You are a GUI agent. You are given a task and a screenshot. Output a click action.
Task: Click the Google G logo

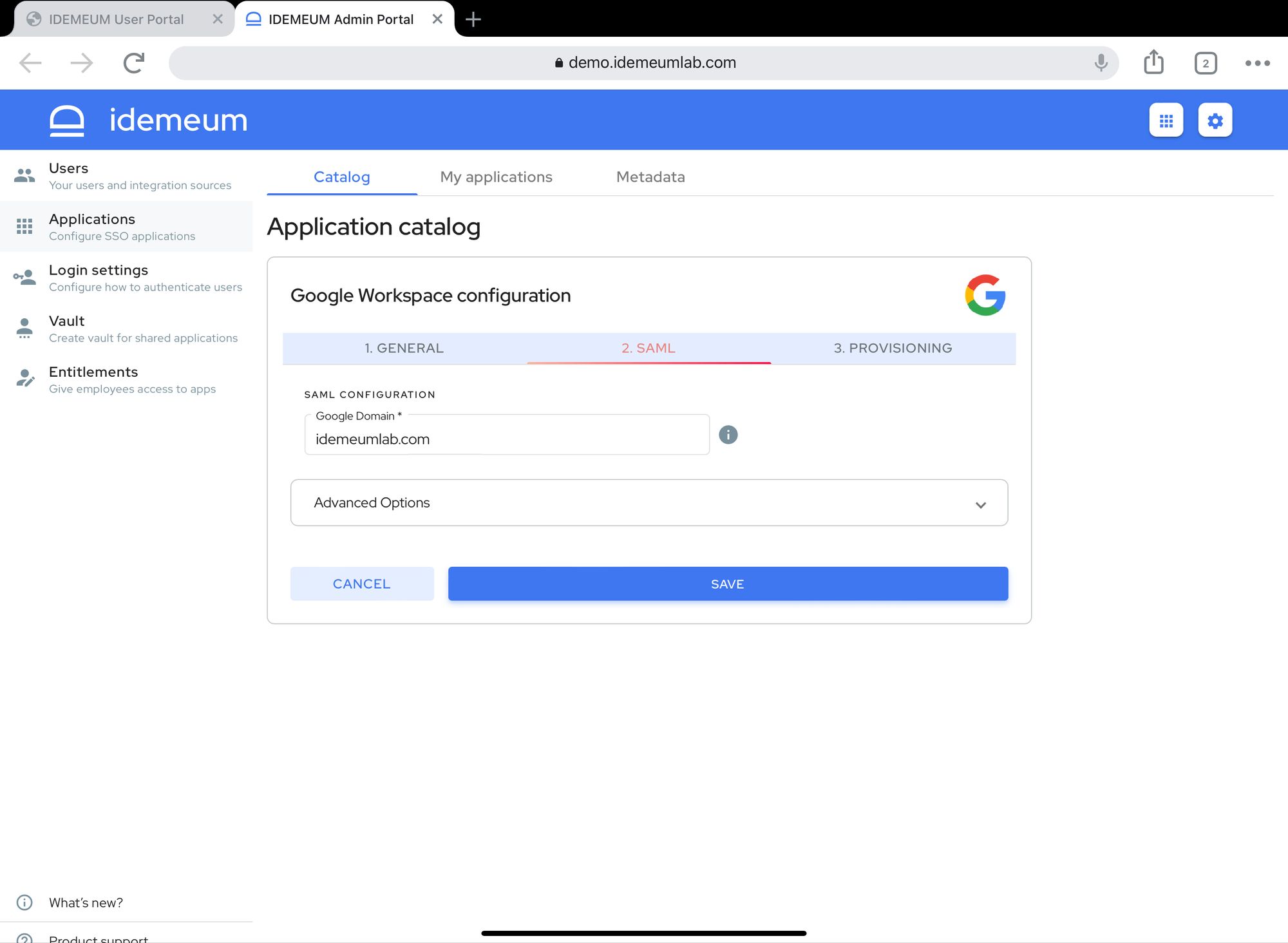click(985, 295)
